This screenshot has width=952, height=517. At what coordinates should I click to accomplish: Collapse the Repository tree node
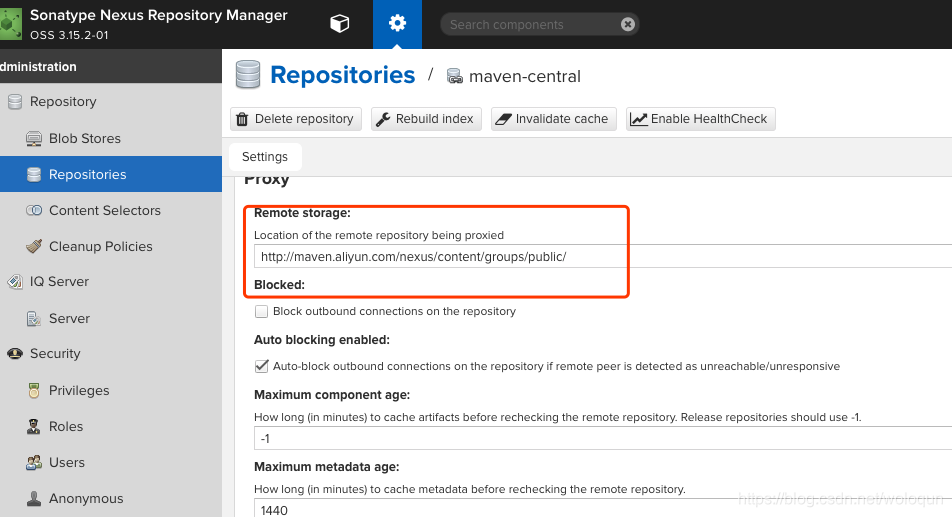pos(15,102)
